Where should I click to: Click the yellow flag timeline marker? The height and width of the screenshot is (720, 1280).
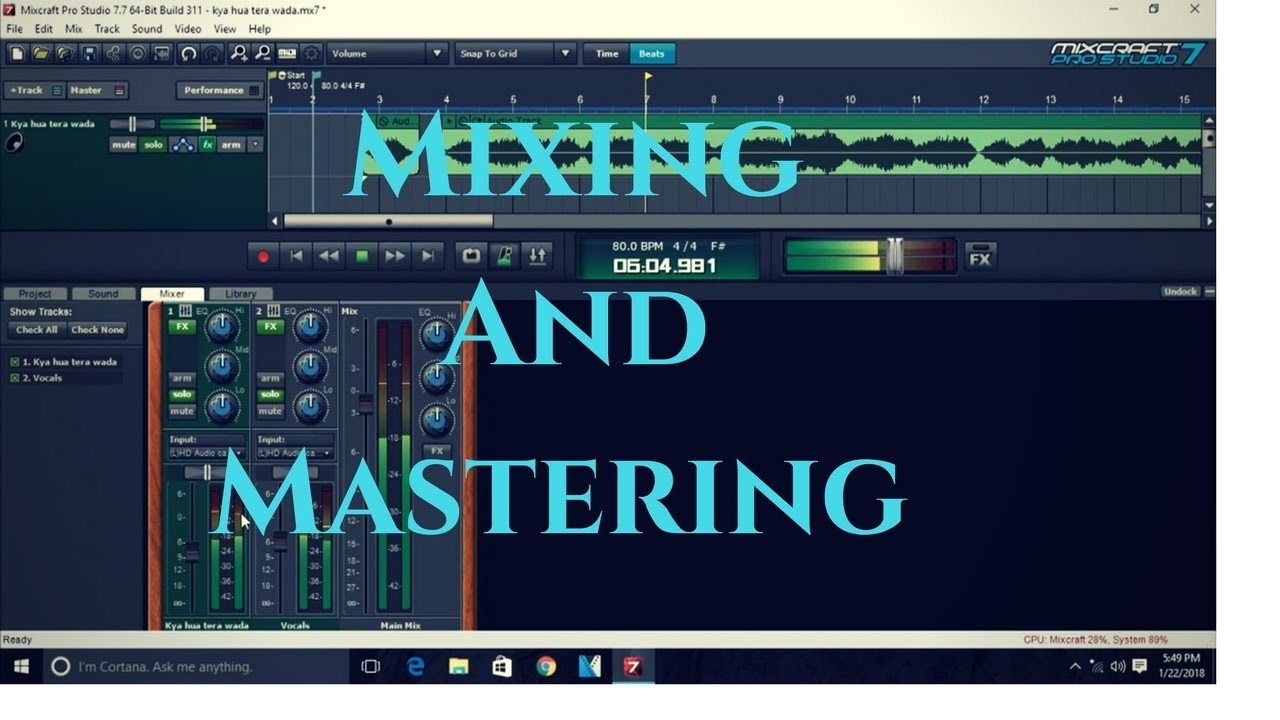pyautogui.click(x=647, y=77)
